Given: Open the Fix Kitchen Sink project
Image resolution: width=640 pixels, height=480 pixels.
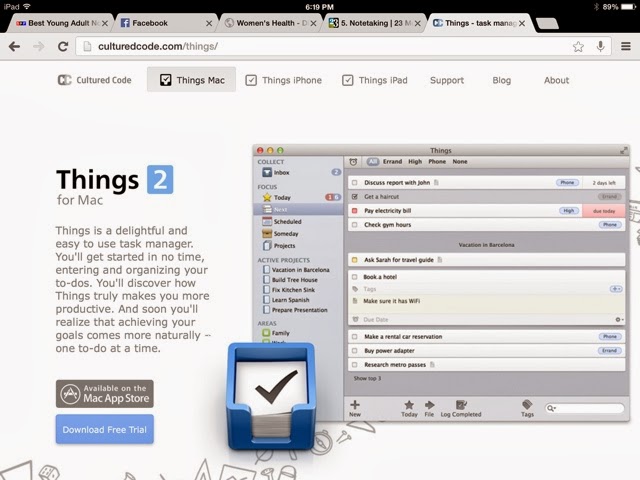Looking at the screenshot, I should 289,290.
